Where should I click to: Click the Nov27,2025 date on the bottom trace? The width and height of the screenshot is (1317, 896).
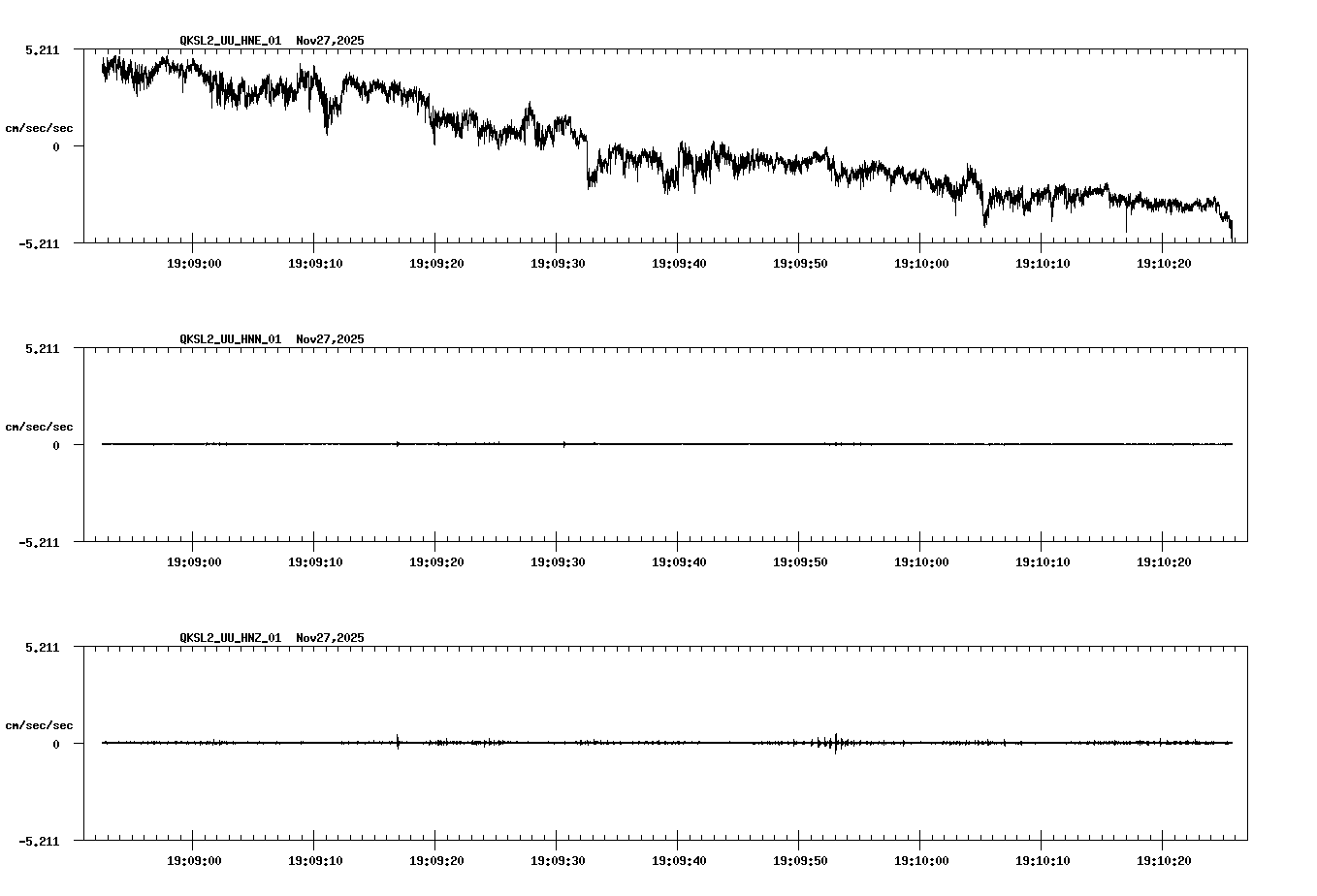tap(330, 638)
